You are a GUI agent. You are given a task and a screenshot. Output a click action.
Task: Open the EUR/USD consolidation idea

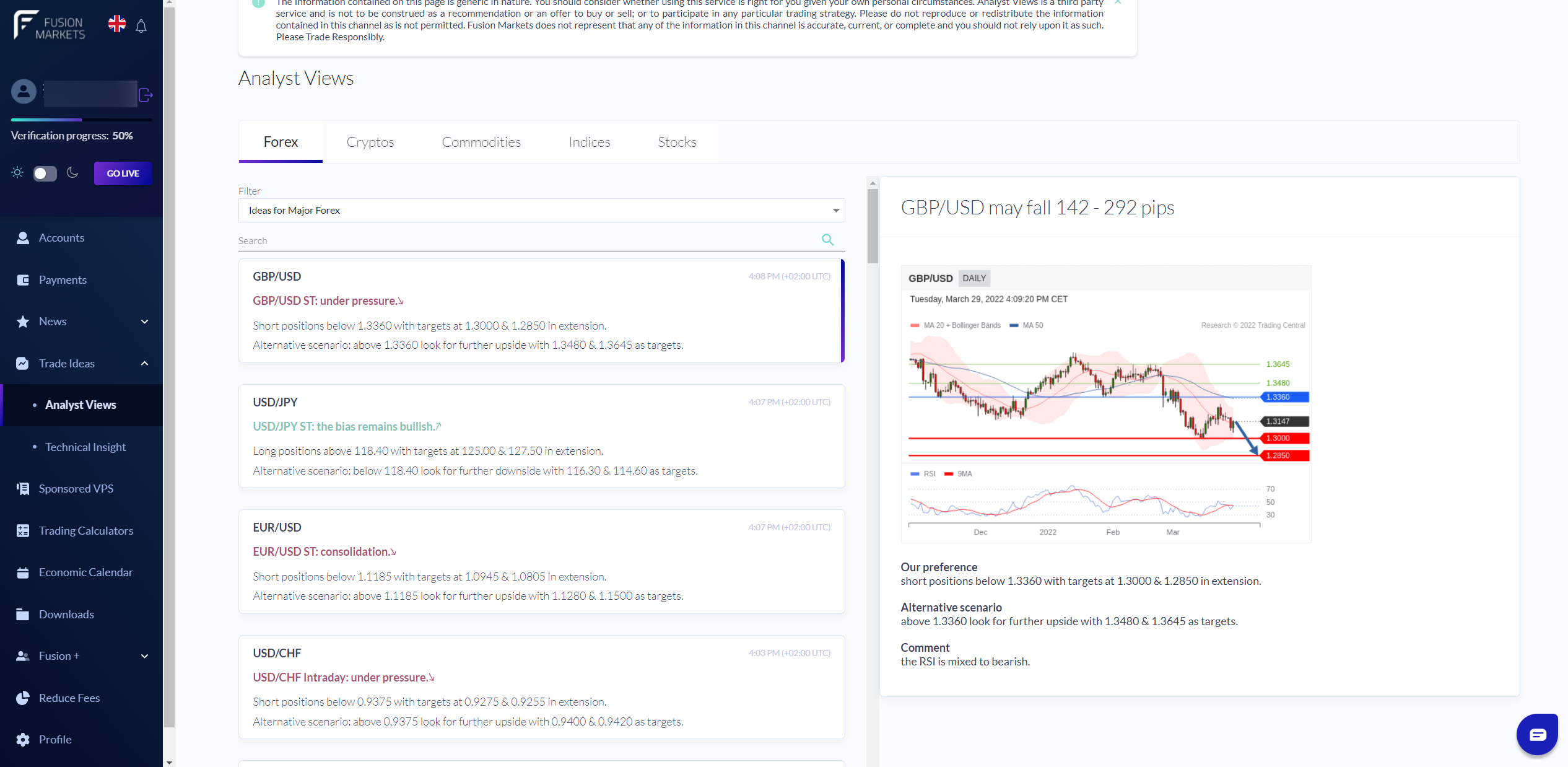pyautogui.click(x=541, y=562)
